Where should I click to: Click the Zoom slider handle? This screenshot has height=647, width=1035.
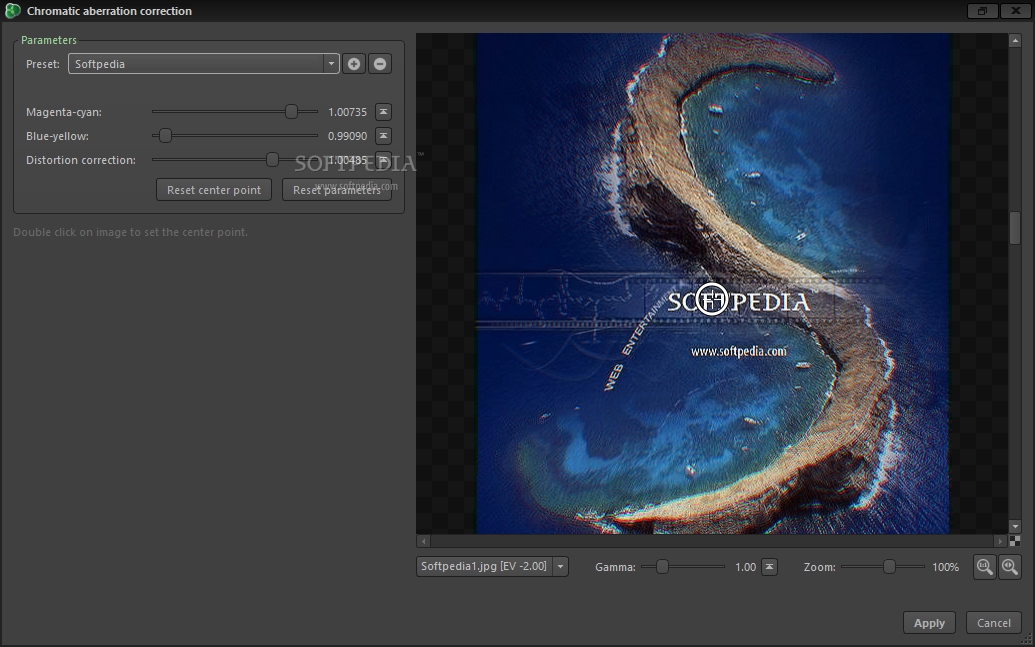tap(889, 566)
